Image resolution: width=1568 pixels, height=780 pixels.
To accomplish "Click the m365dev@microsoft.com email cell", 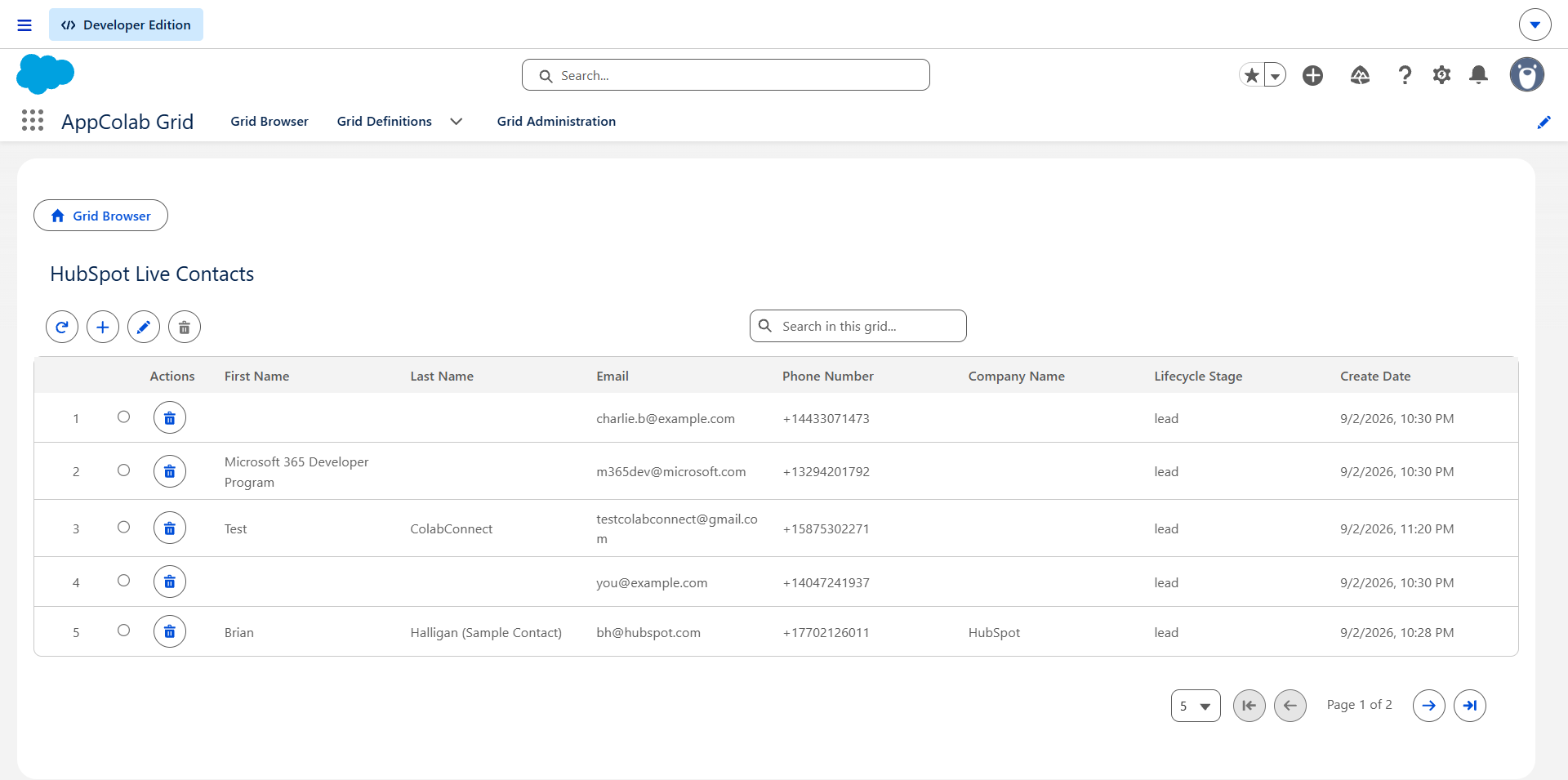I will [671, 471].
